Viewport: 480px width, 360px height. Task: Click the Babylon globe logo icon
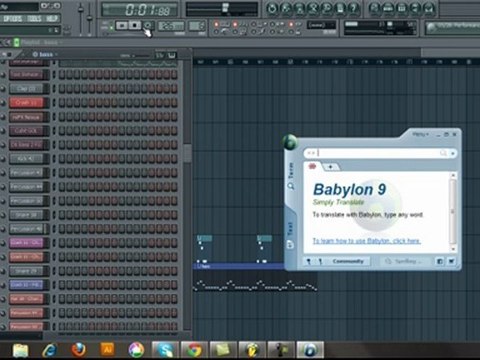click(x=290, y=142)
